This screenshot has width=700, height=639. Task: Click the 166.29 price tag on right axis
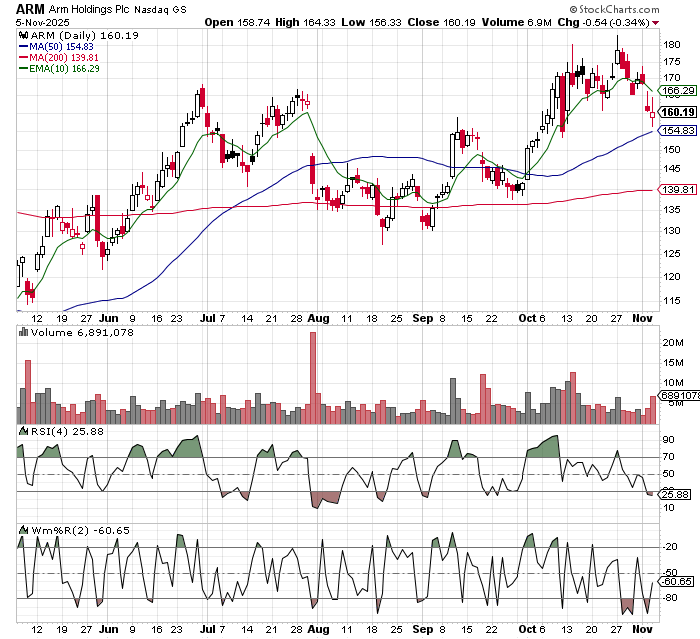coord(678,91)
